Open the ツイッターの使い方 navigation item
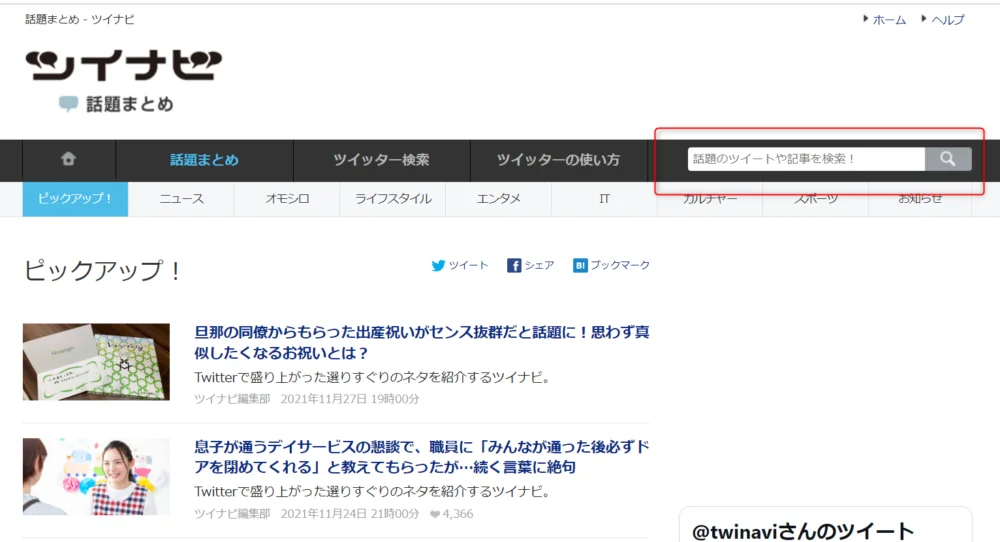This screenshot has width=1000, height=542. (559, 159)
